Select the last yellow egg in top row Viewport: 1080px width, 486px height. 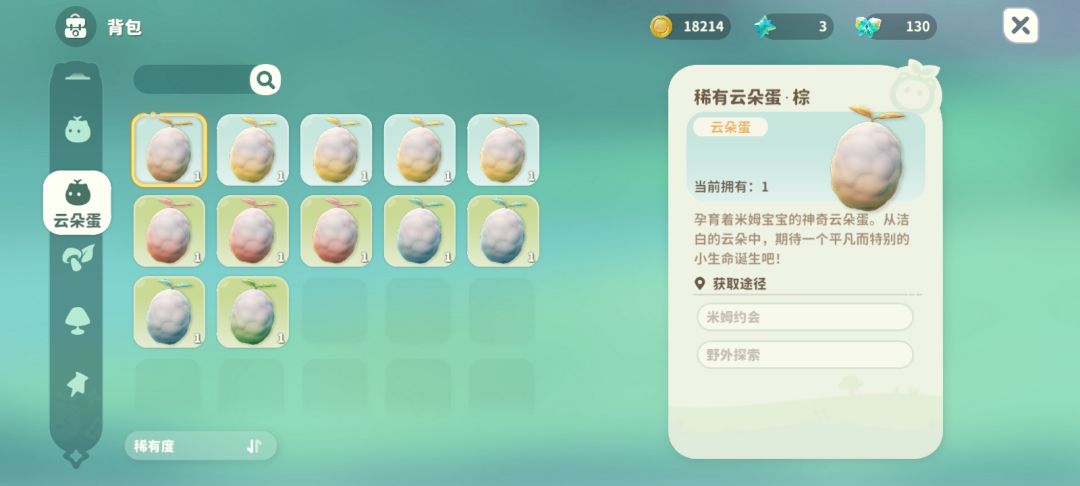click(x=503, y=150)
